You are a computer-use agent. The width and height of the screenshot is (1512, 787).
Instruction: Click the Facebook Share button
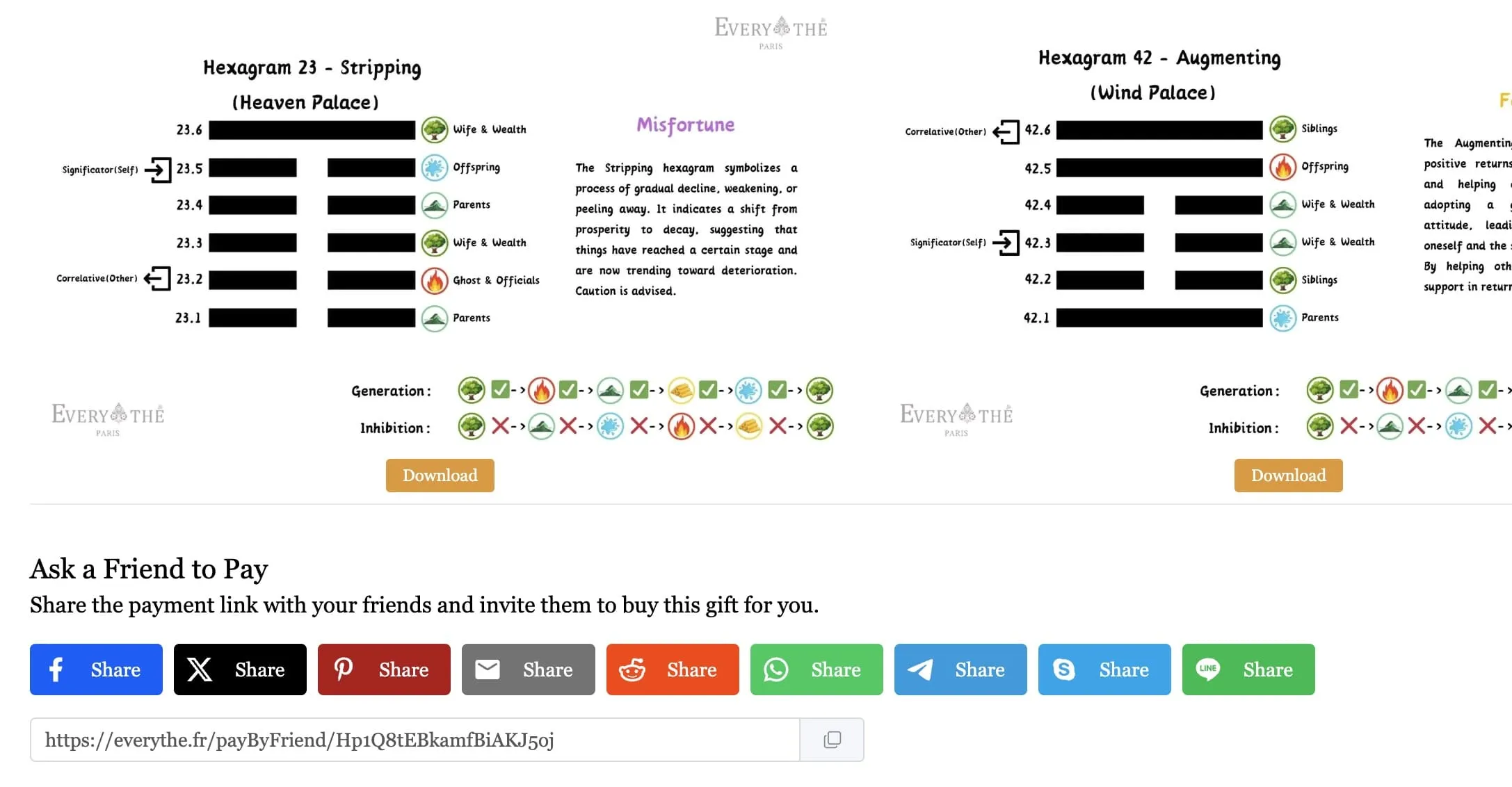coord(96,670)
